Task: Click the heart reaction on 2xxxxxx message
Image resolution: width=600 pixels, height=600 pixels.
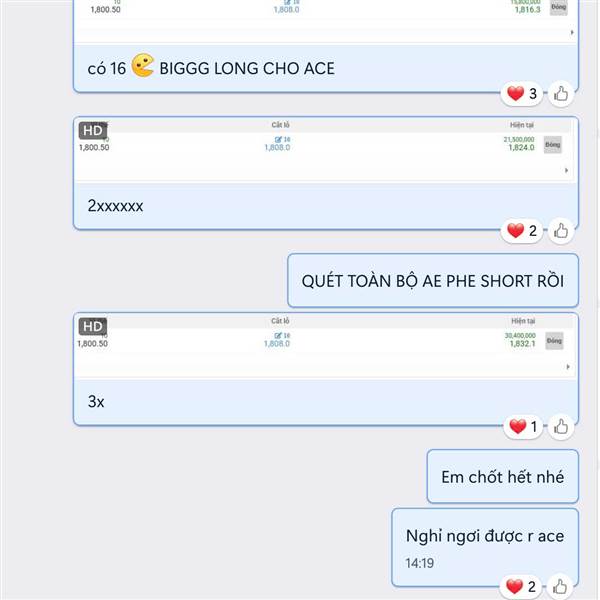Action: click(x=522, y=231)
